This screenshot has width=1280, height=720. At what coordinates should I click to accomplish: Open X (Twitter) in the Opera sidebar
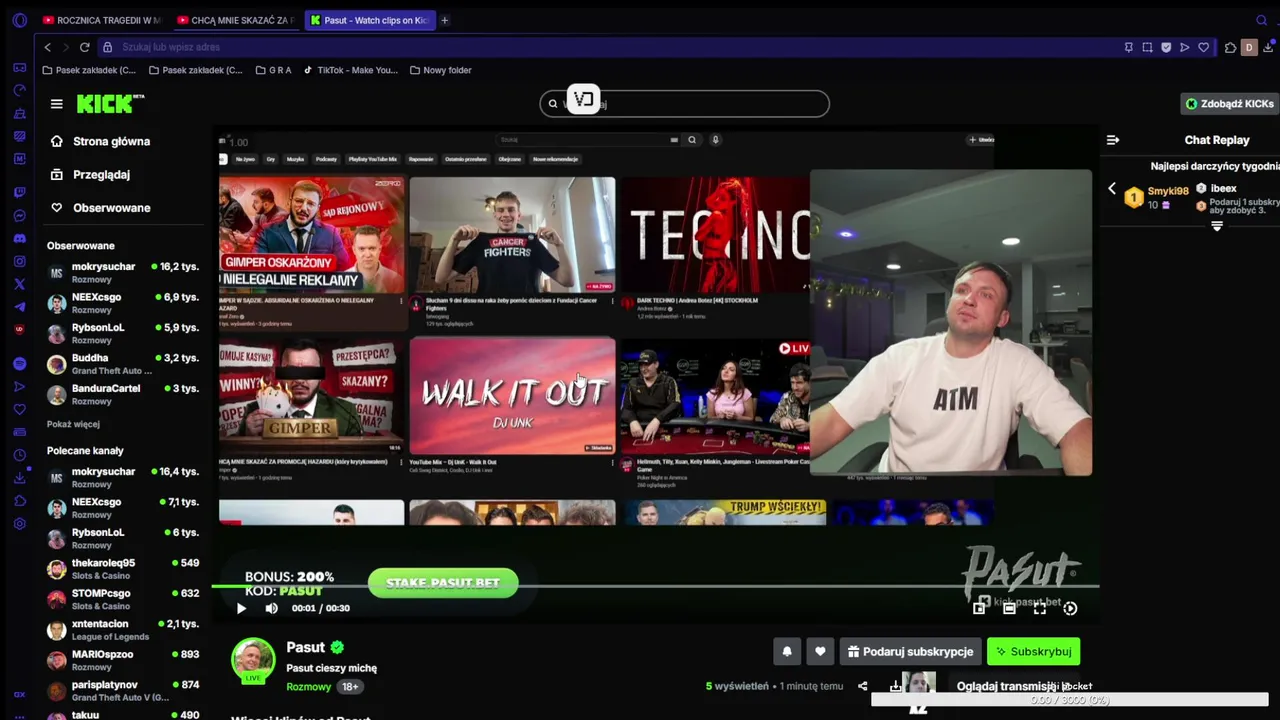tap(19, 284)
